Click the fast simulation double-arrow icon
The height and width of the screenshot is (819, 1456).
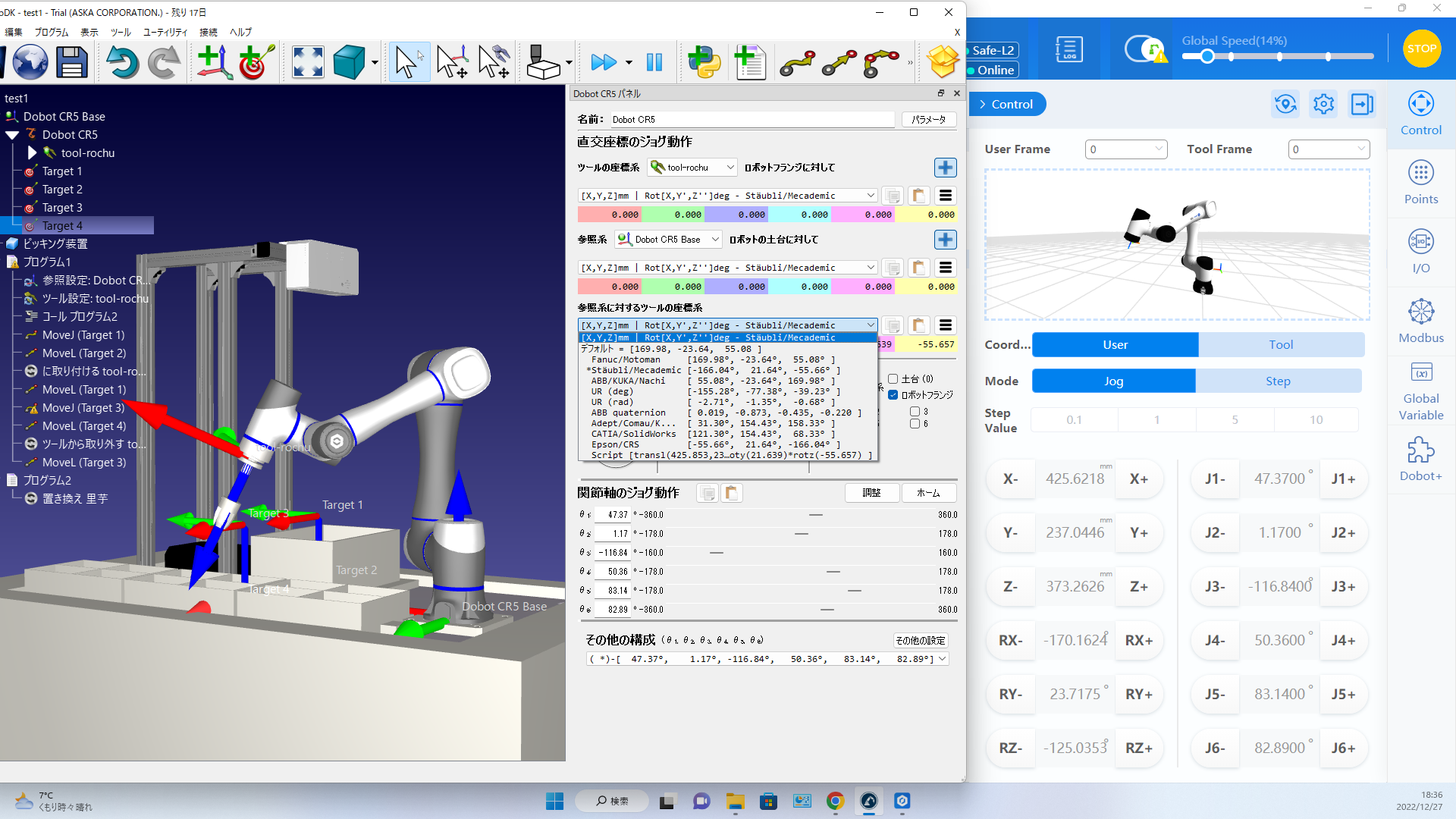coord(604,62)
